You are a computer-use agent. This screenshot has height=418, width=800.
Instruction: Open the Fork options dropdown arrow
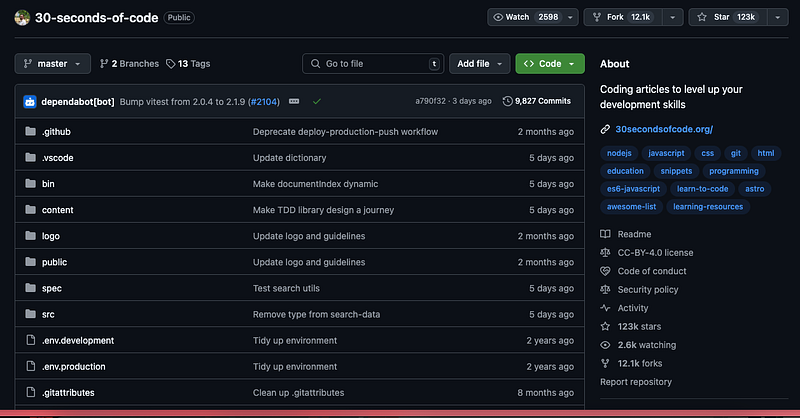click(672, 17)
